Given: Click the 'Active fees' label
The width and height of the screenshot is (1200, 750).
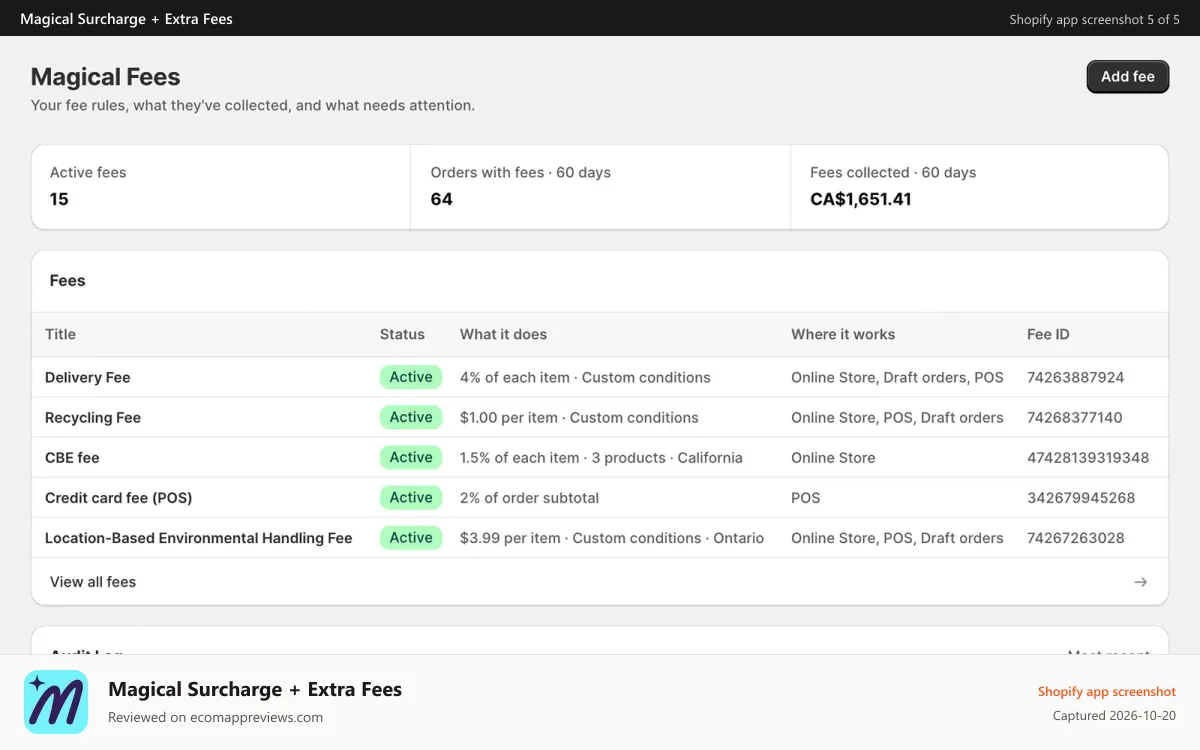Looking at the screenshot, I should 88,173.
